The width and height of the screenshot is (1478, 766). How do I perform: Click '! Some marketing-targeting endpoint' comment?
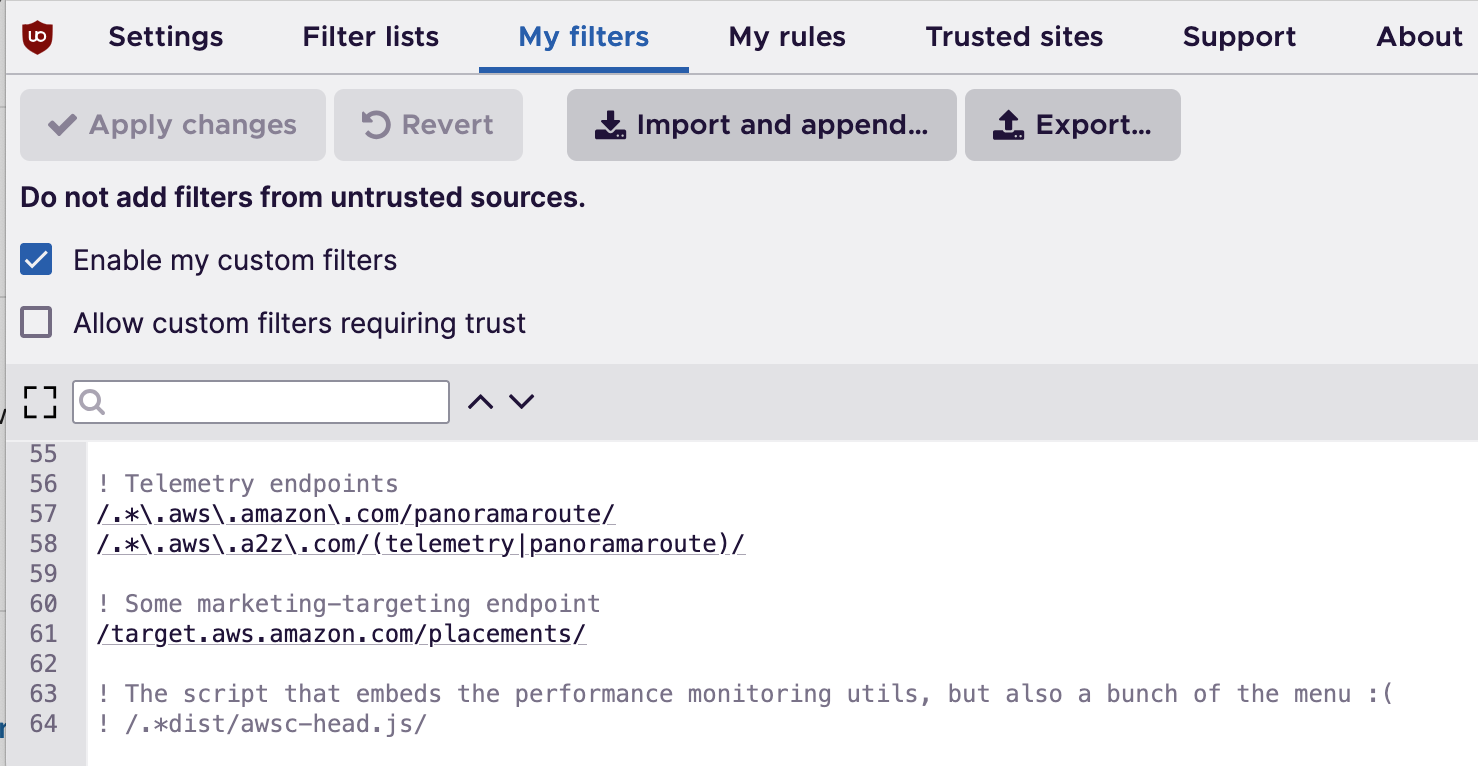tap(349, 604)
